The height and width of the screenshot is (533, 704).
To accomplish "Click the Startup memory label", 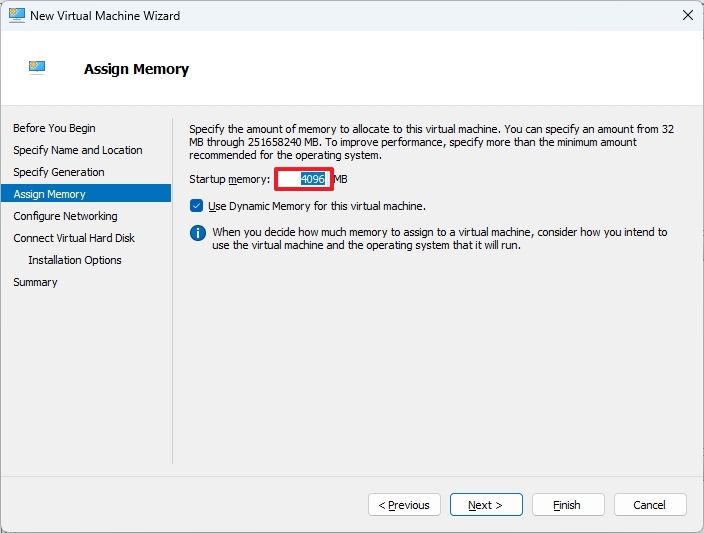I will [229, 179].
